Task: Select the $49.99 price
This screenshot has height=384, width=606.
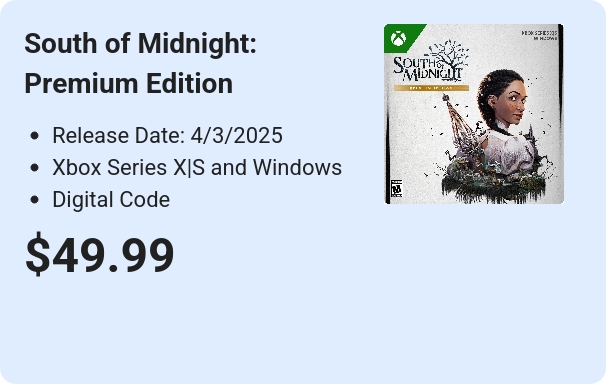Action: [x=100, y=255]
